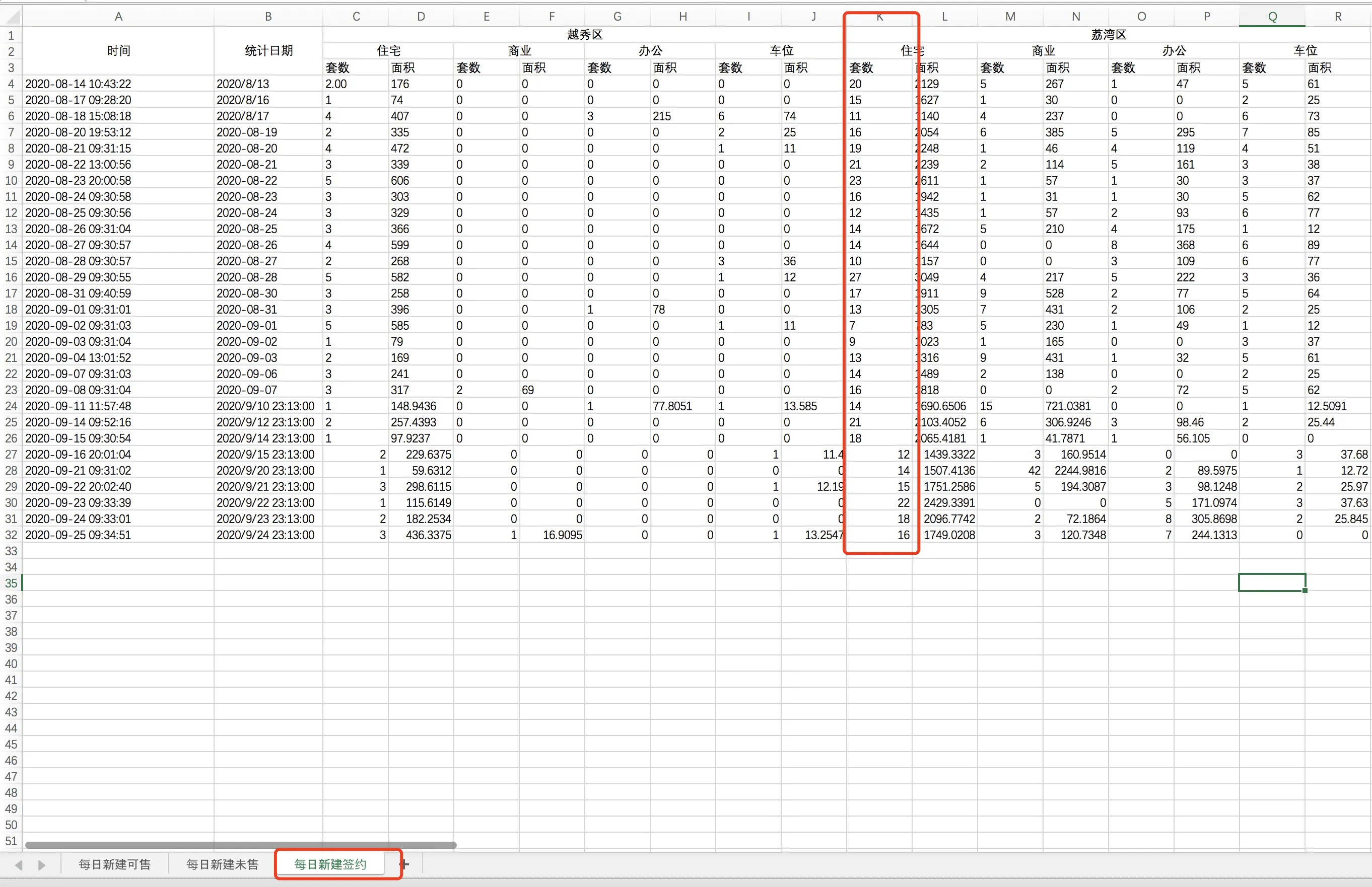Click the horizontal scrollbar thumb
Image resolution: width=1372 pixels, height=887 pixels.
(x=241, y=845)
